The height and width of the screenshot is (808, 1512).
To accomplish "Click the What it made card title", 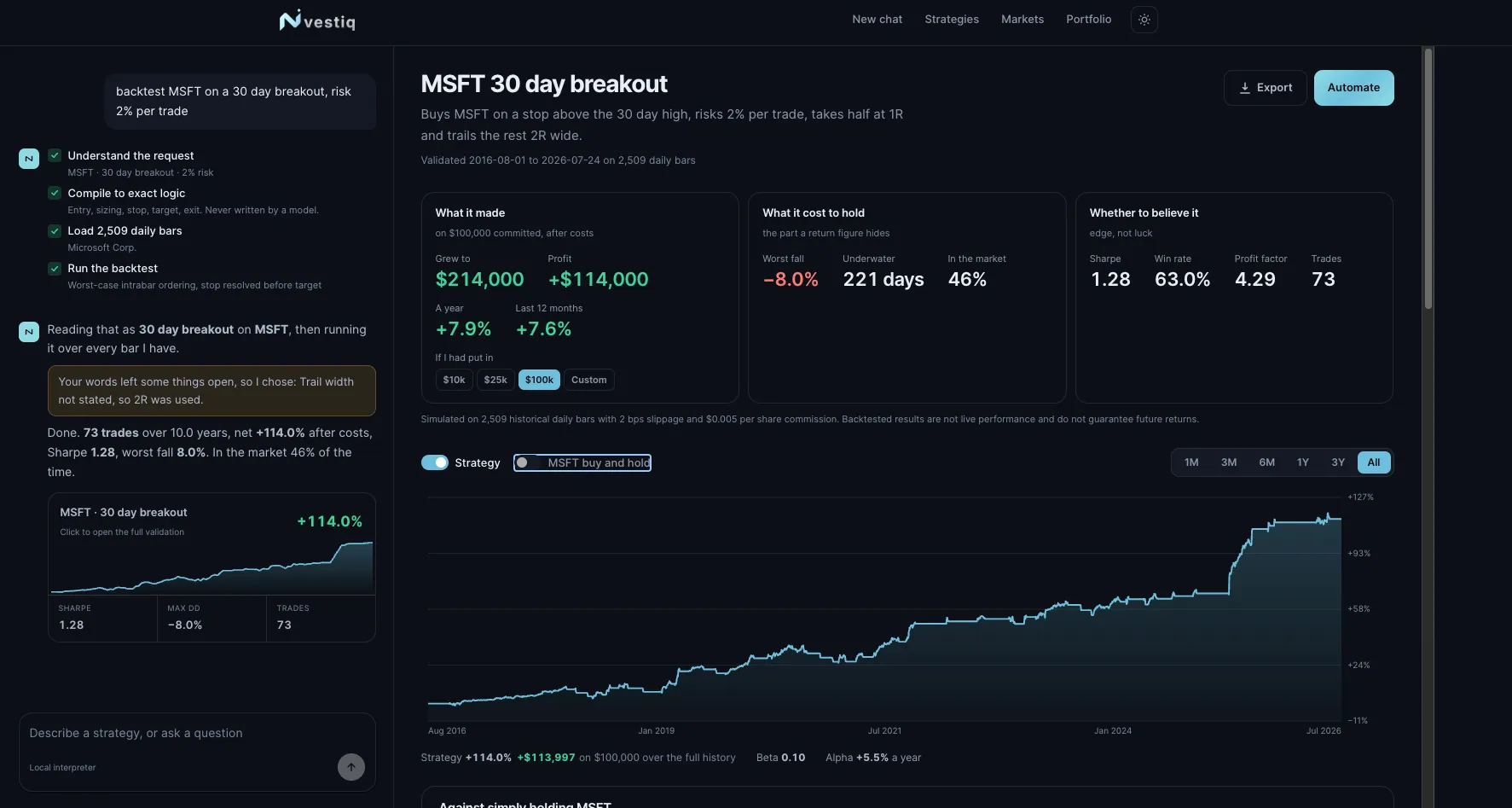I will (470, 213).
